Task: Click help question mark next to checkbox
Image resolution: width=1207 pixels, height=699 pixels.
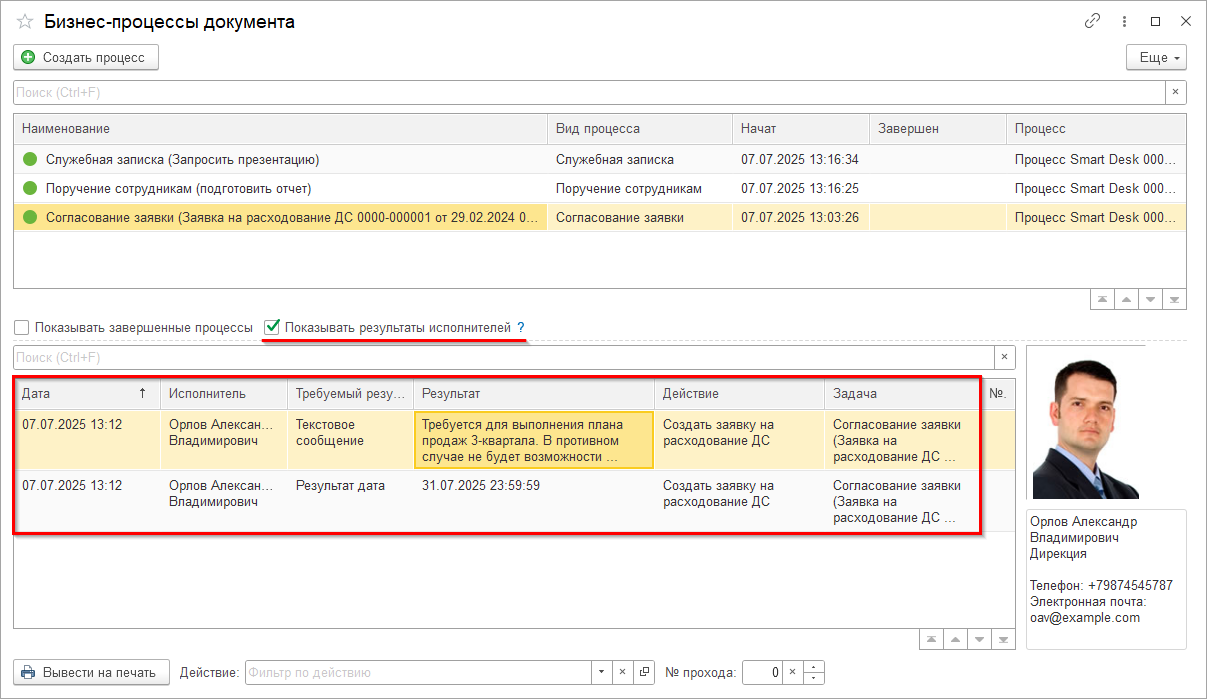Action: pos(520,328)
